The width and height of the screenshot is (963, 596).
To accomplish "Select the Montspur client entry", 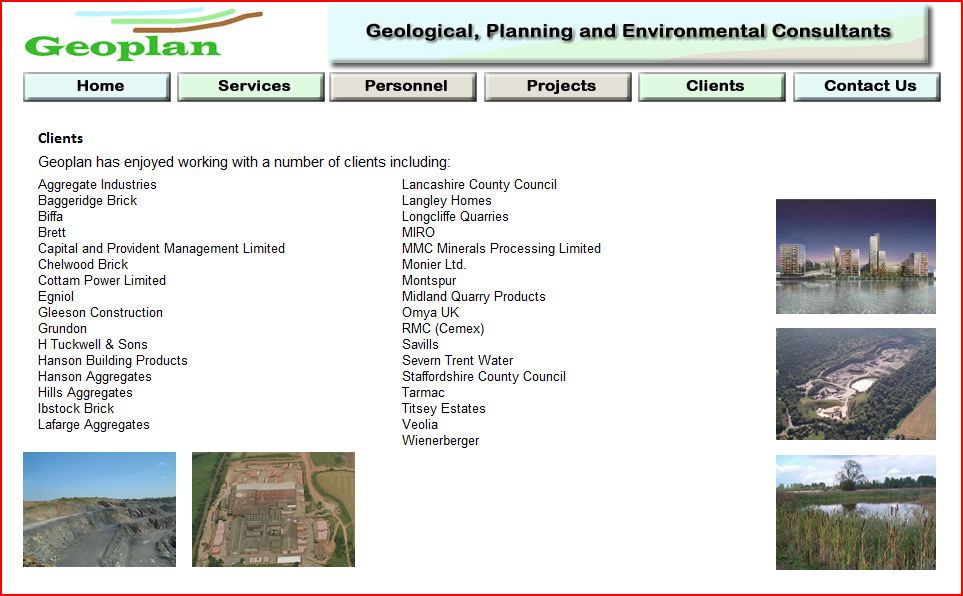I will (429, 281).
